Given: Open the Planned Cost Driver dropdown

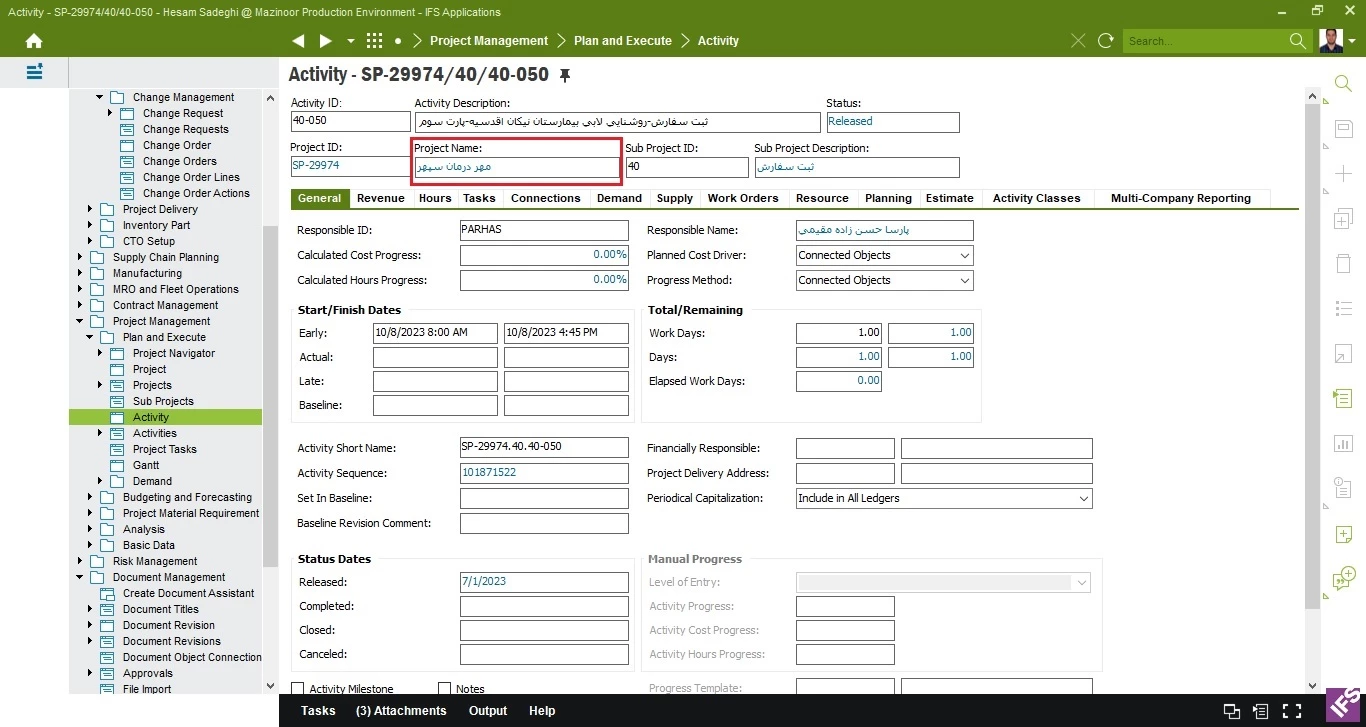Looking at the screenshot, I should 964,256.
